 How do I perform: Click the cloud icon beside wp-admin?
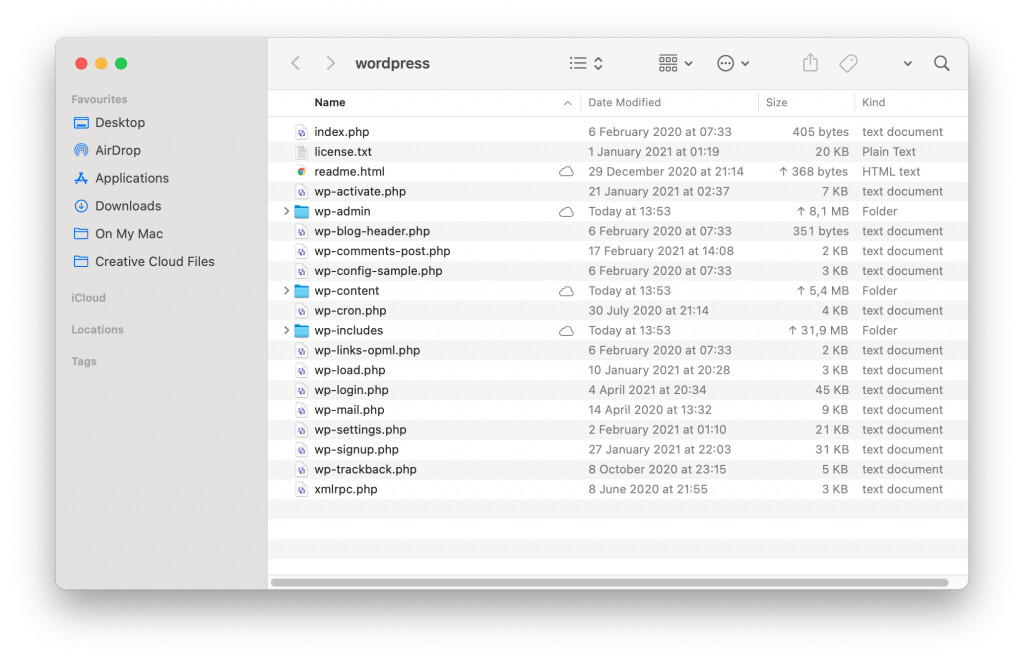[566, 212]
